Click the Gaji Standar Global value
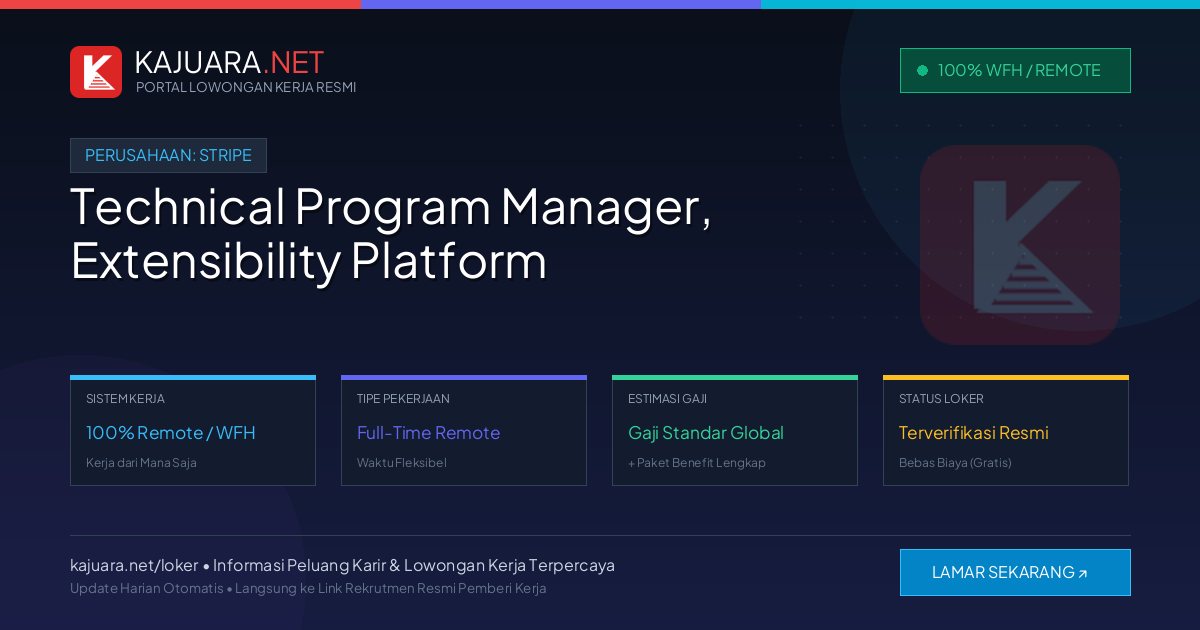The width and height of the screenshot is (1200, 630). click(x=706, y=433)
